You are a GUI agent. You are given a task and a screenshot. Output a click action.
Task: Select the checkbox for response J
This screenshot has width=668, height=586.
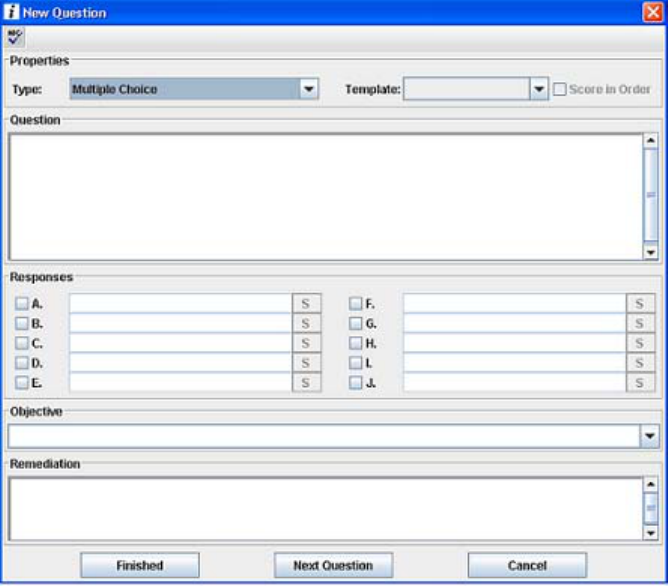355,382
